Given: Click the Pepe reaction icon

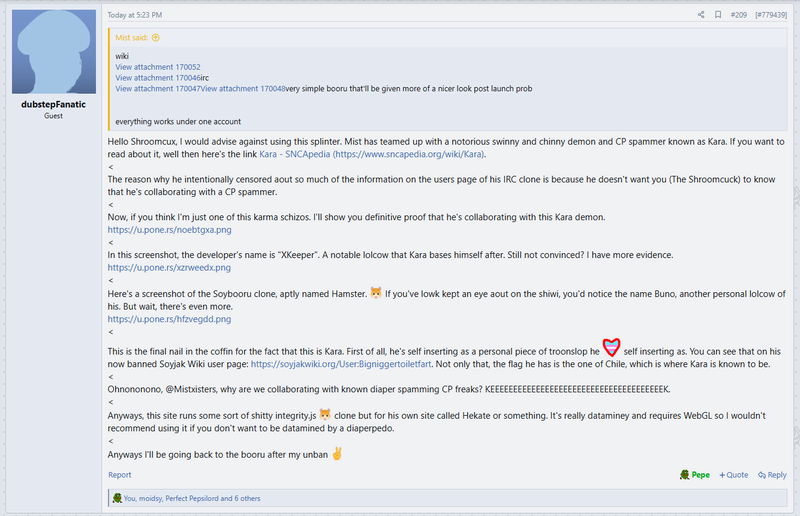Looking at the screenshot, I should pyautogui.click(x=685, y=475).
